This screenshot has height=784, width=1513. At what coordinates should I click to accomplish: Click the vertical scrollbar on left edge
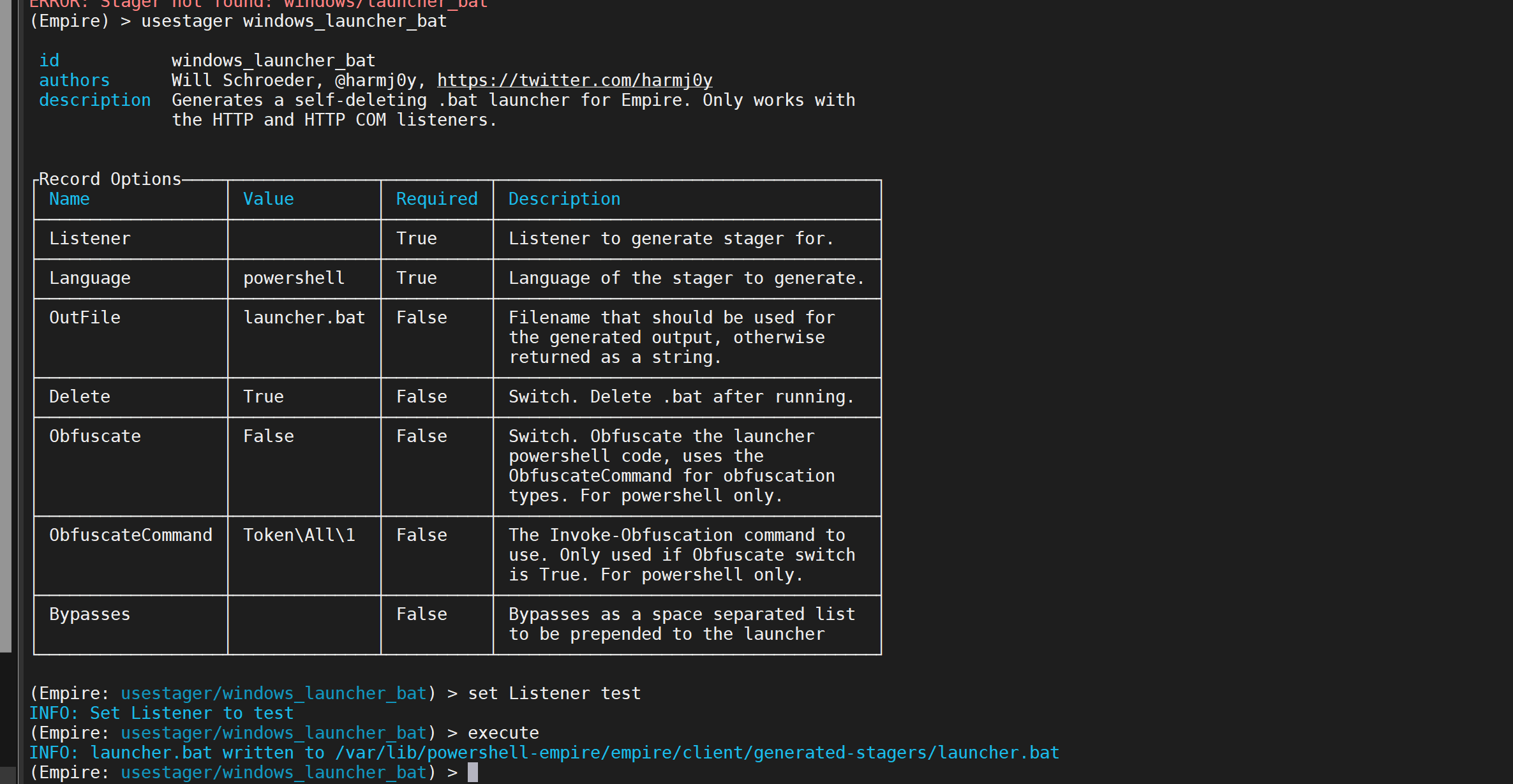pyautogui.click(x=6, y=325)
